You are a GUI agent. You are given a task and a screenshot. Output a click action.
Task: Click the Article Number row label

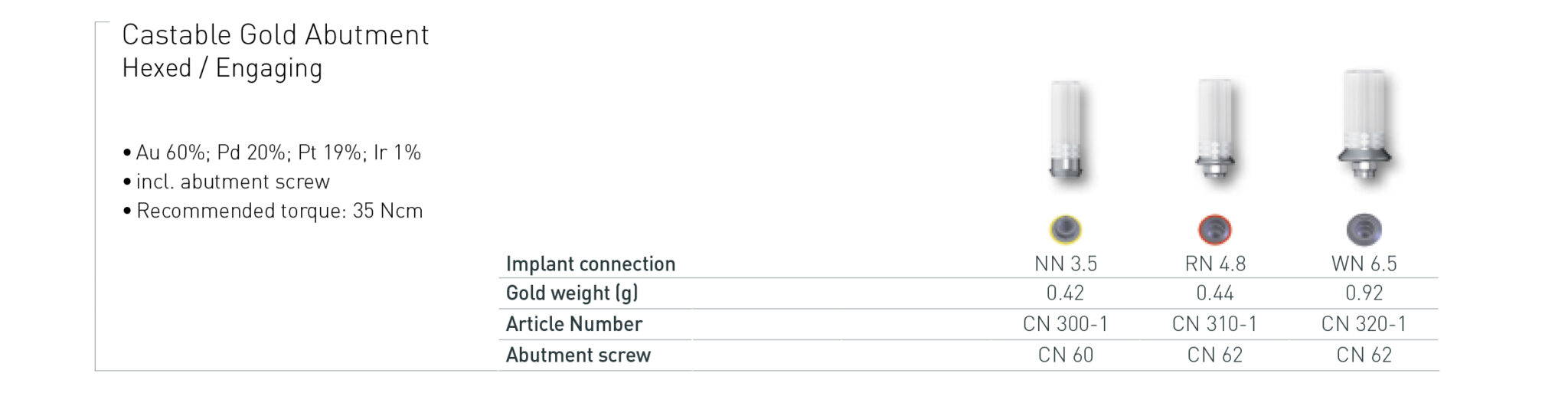573,324
